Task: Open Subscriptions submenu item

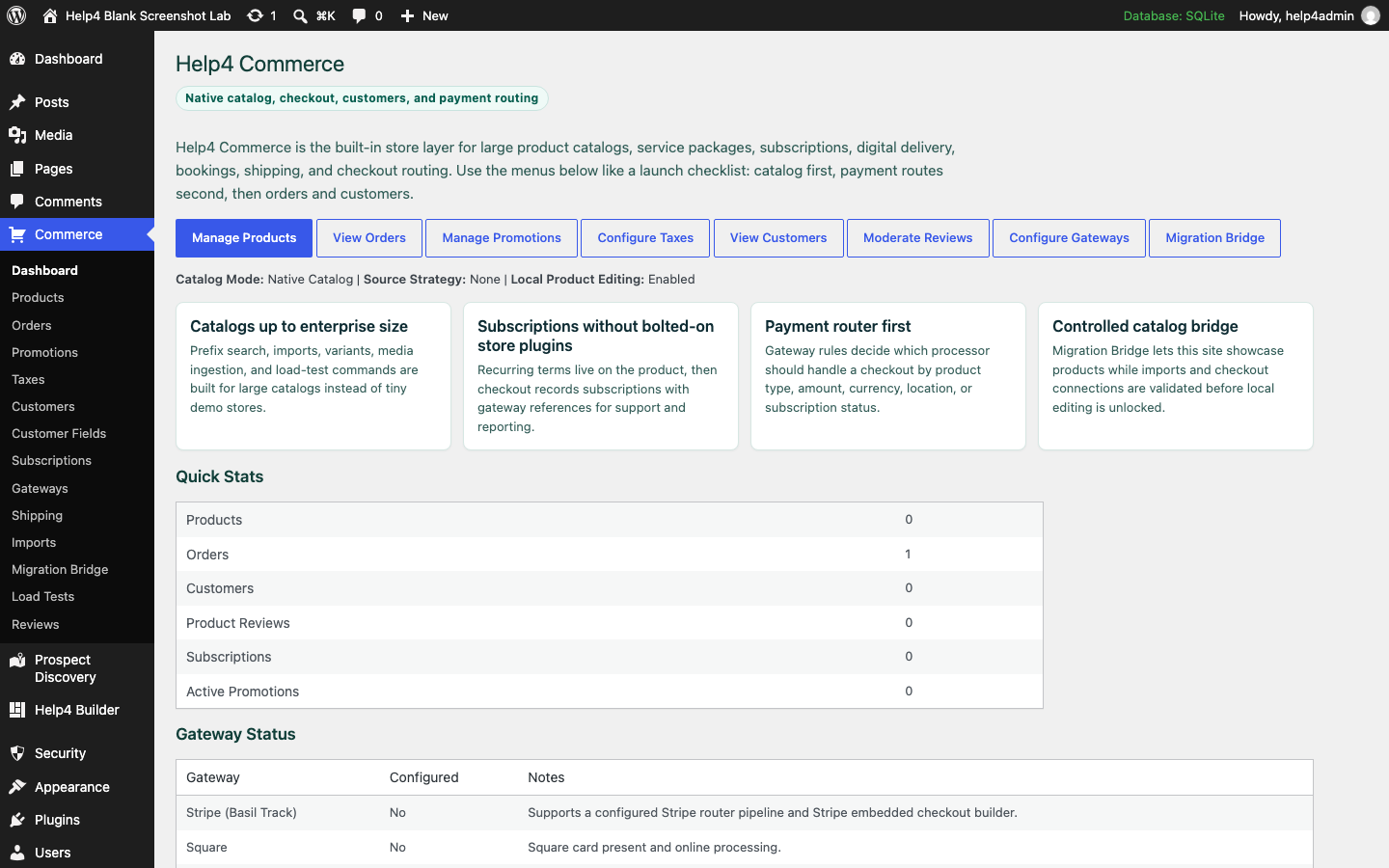Action: (51, 461)
